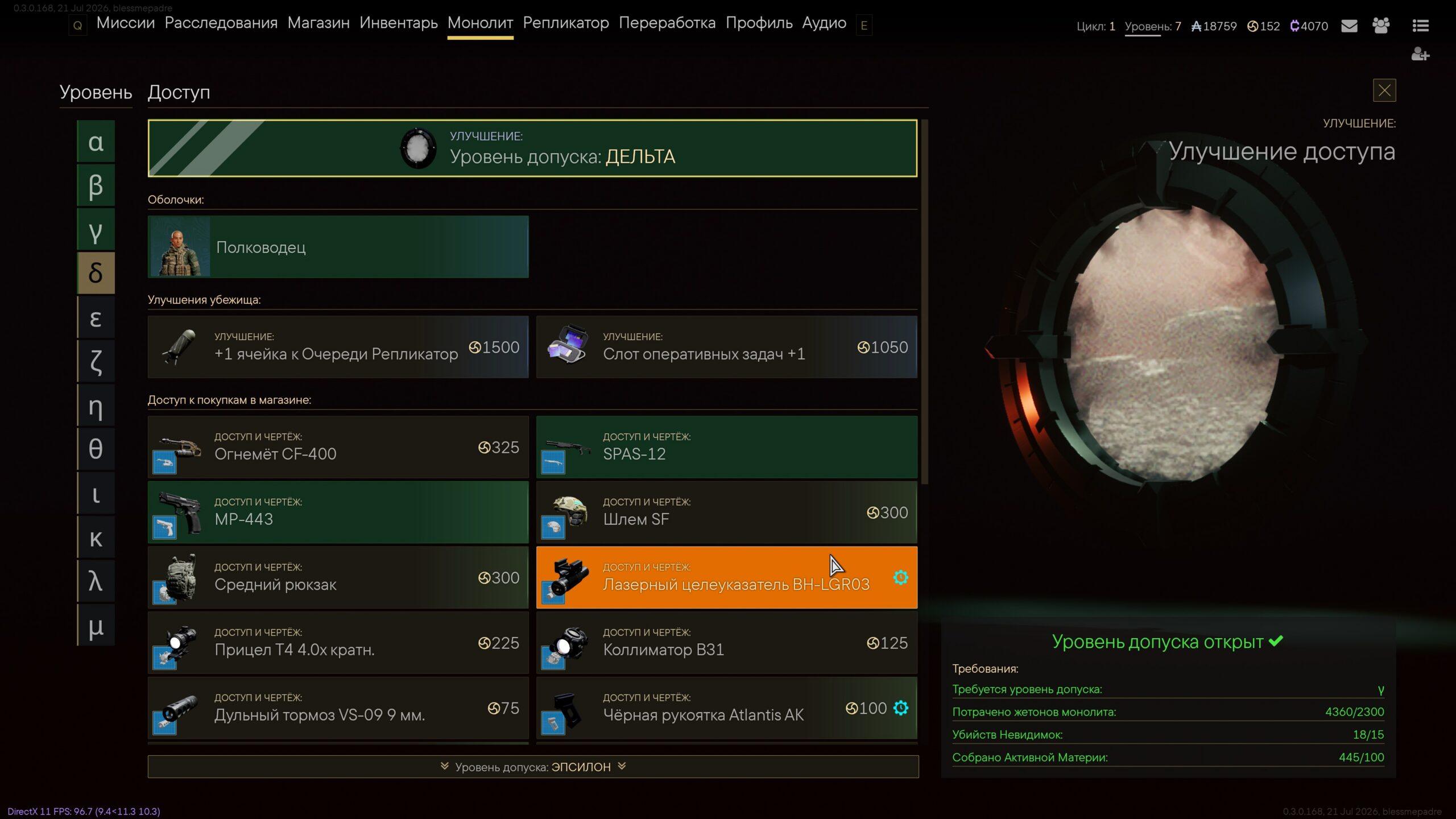Switch to the Репликатор tab
The image size is (1456, 819).
coord(566,23)
